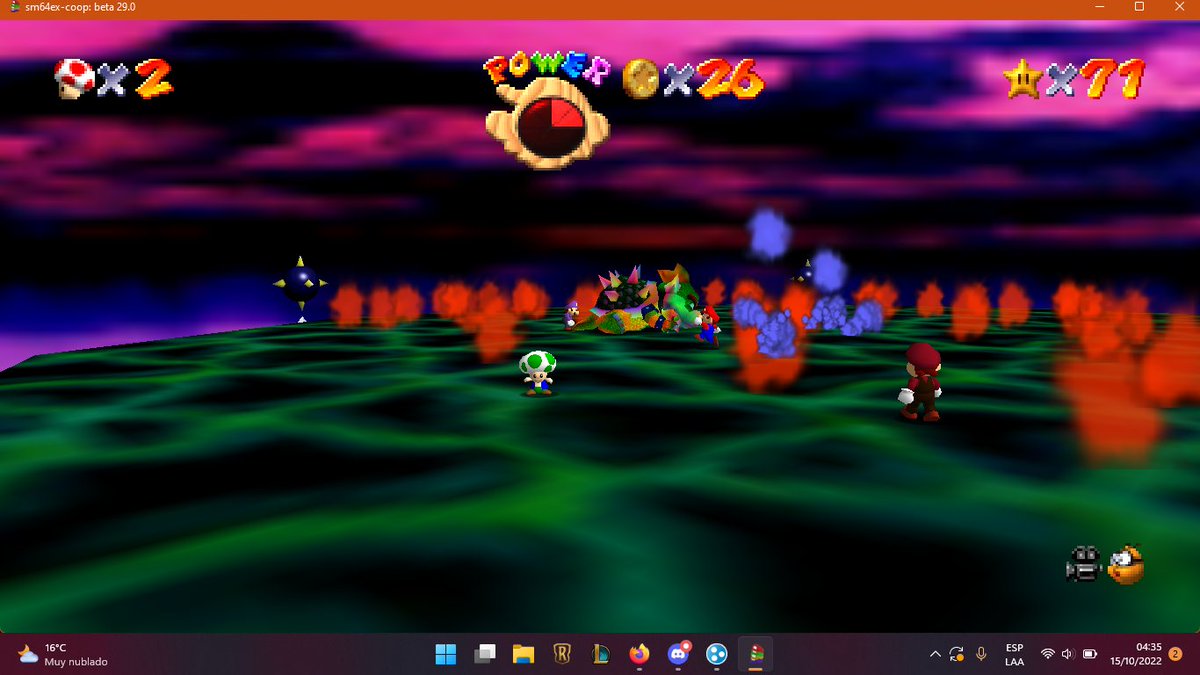
Task: Open Task View on the taskbar
Action: tap(485, 655)
